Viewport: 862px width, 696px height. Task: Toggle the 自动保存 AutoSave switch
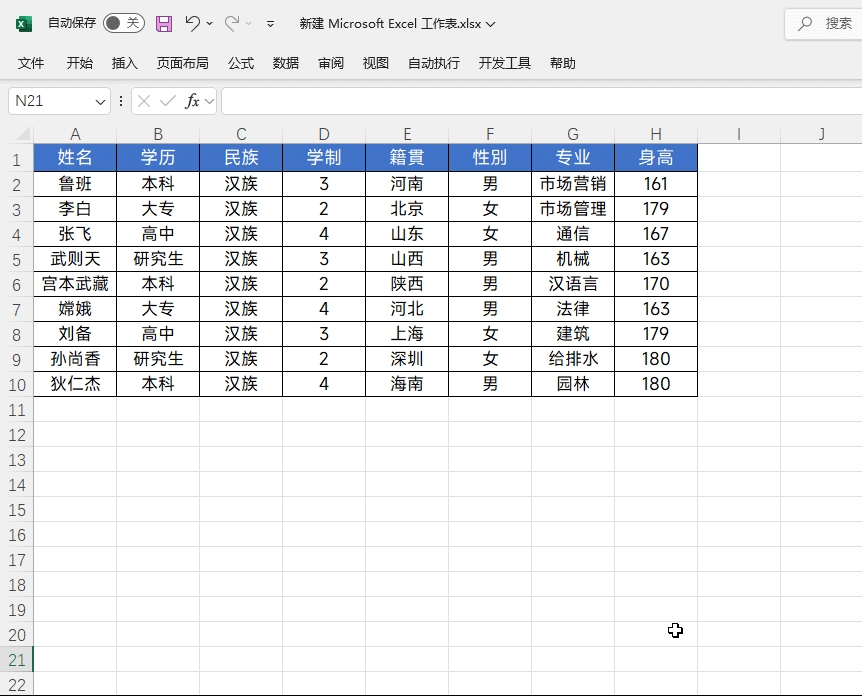pyautogui.click(x=123, y=23)
